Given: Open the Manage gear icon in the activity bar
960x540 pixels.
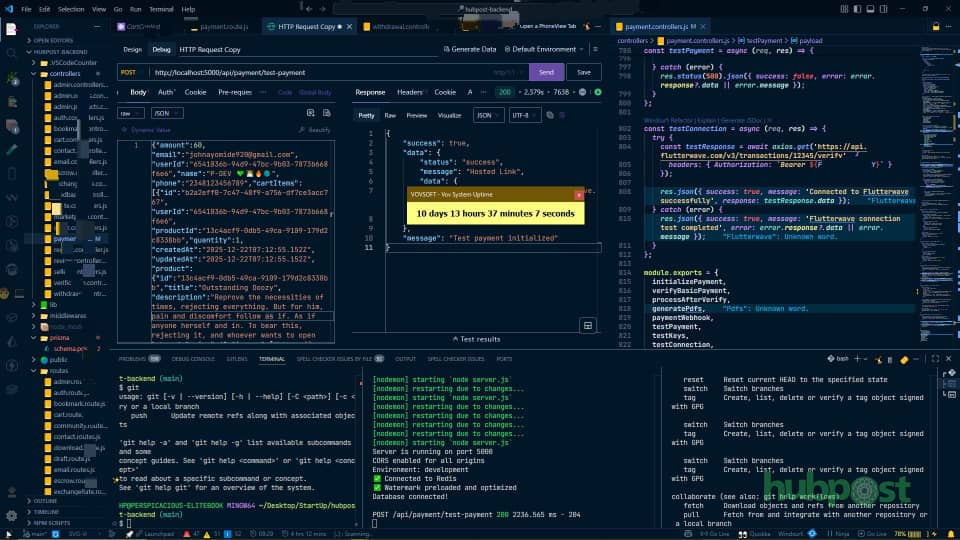Looking at the screenshot, I should (x=11, y=516).
